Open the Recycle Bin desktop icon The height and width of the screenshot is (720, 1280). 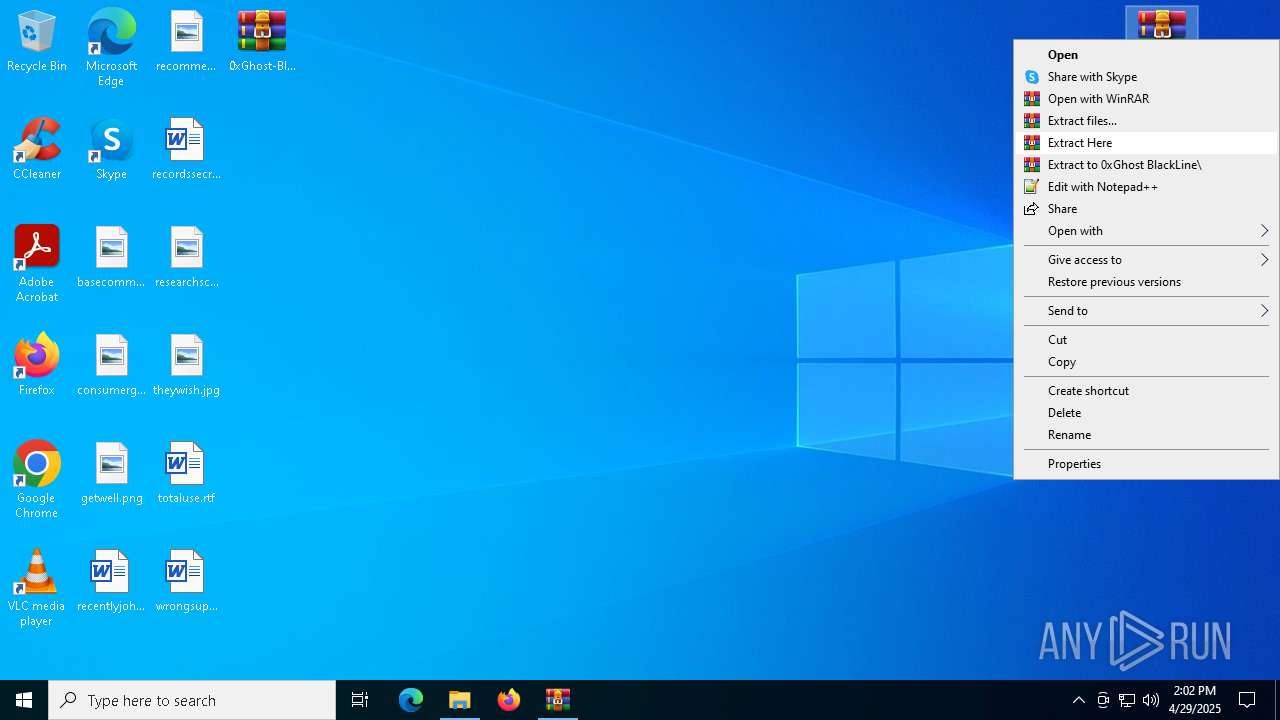37,42
